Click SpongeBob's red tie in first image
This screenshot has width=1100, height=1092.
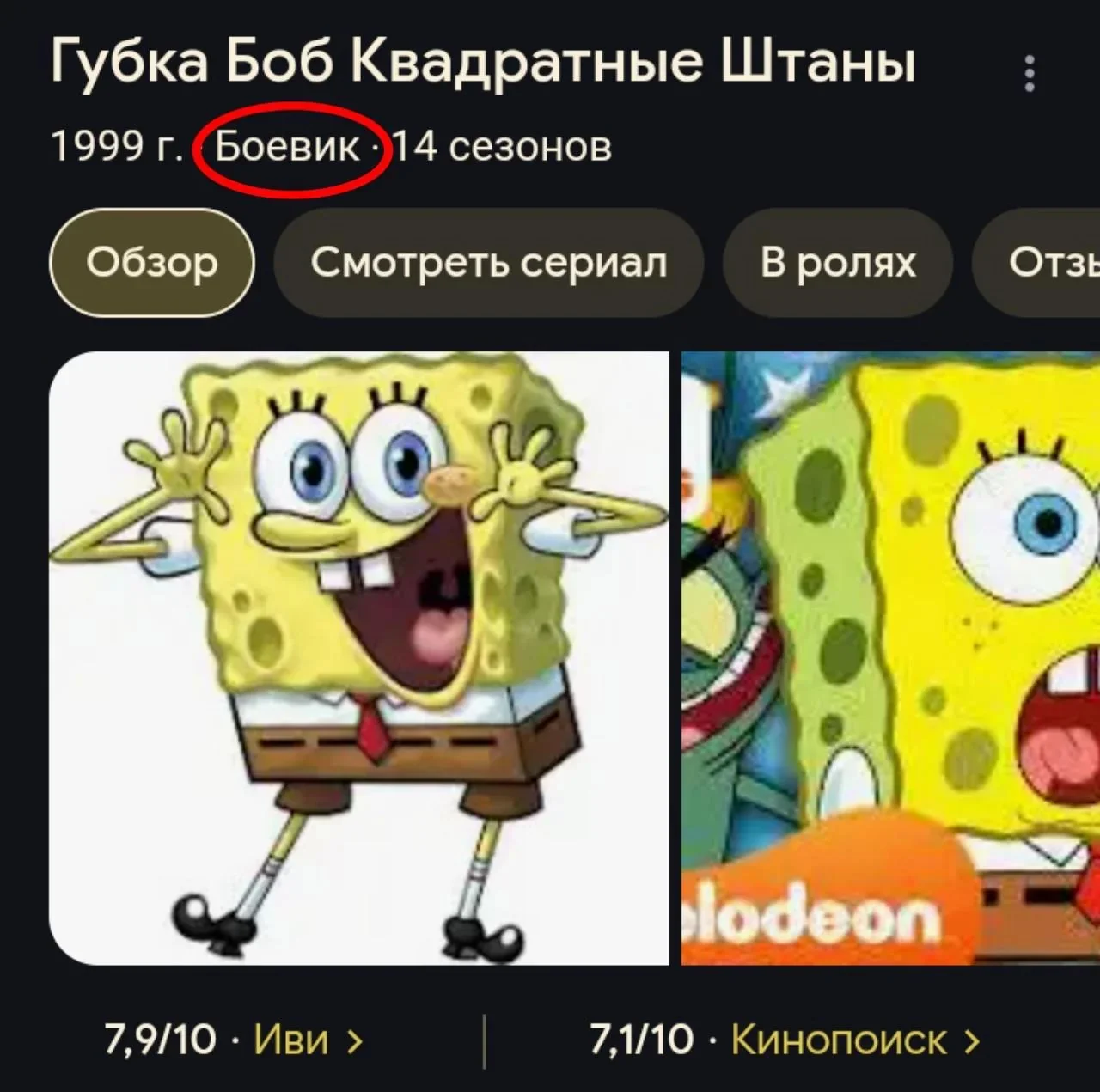[372, 726]
